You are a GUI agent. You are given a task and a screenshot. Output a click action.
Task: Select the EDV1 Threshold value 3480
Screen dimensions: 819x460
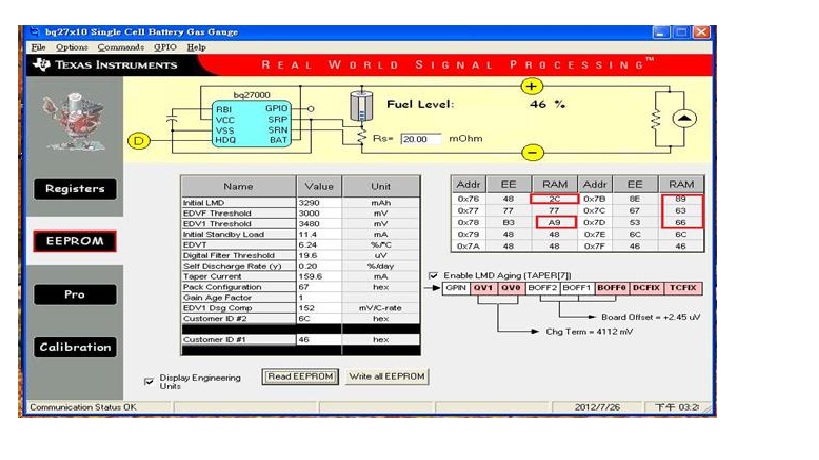click(319, 223)
